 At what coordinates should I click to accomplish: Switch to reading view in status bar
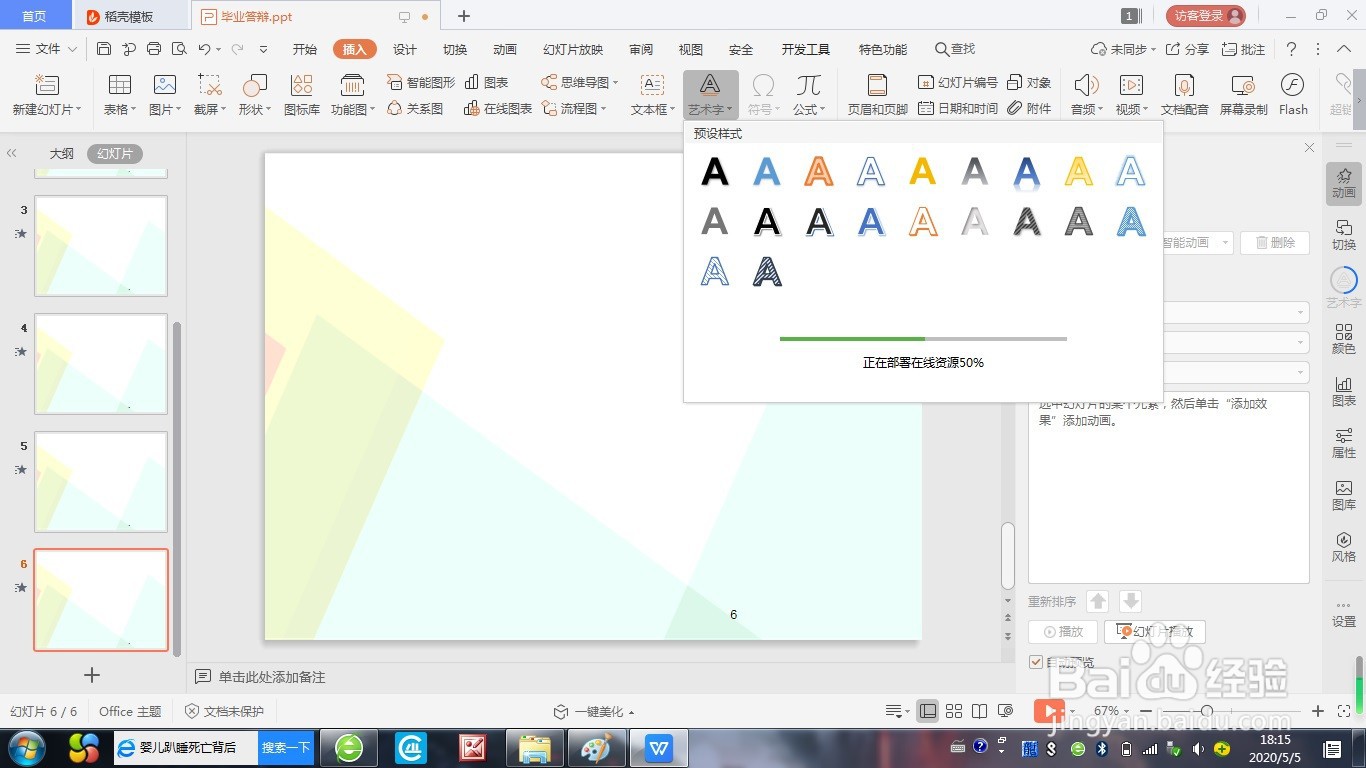(x=980, y=711)
